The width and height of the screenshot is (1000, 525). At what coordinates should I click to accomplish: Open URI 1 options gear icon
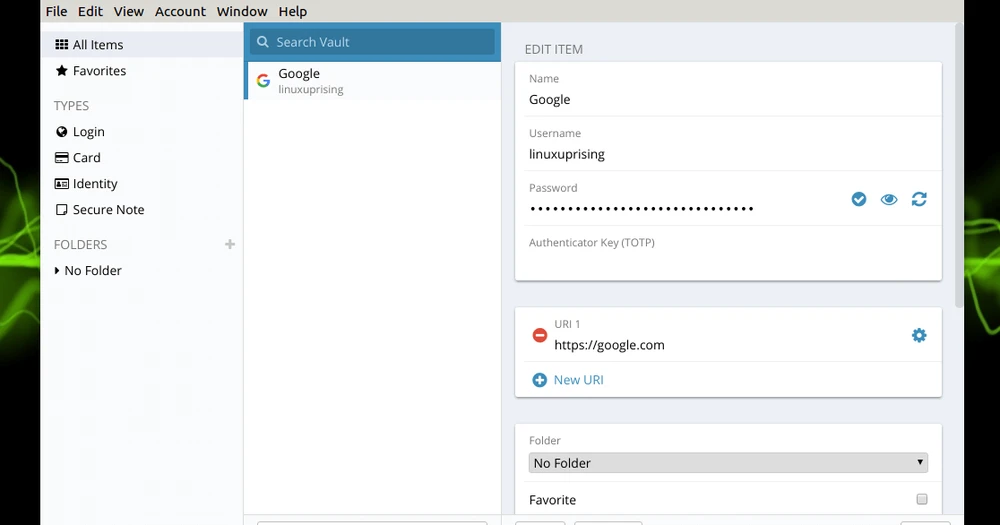click(919, 336)
